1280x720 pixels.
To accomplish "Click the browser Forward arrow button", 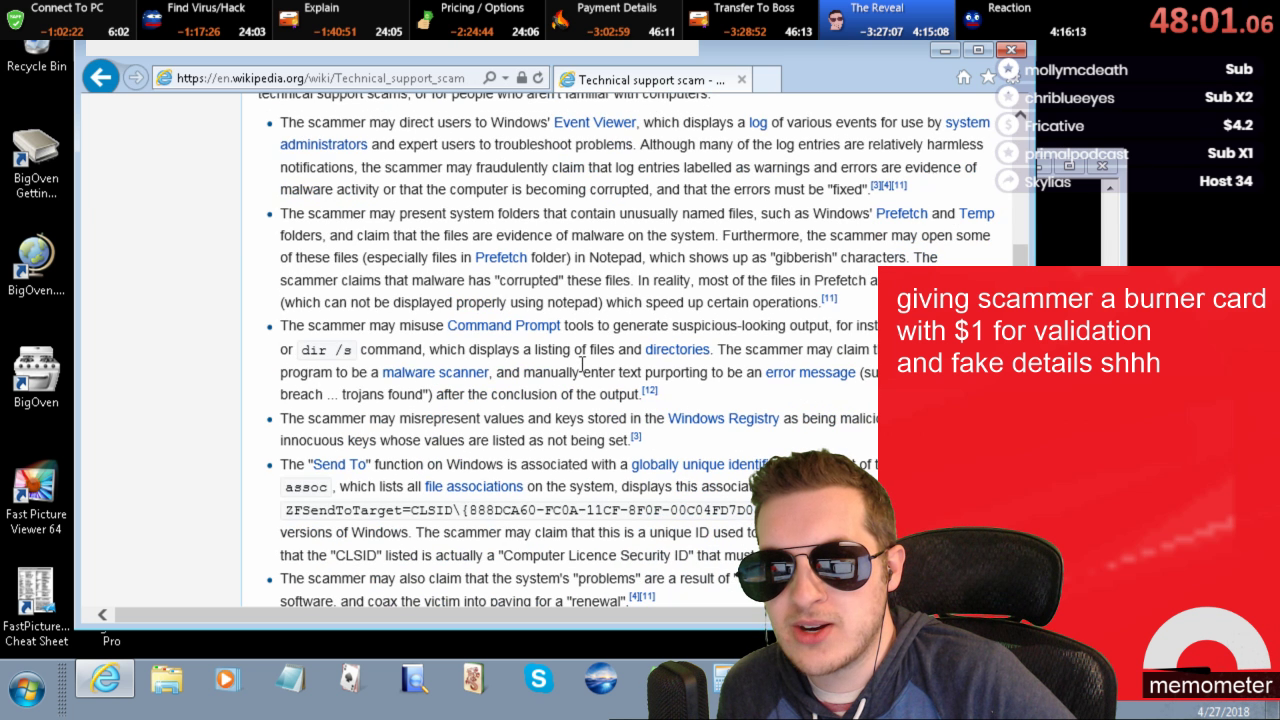I will click(136, 78).
